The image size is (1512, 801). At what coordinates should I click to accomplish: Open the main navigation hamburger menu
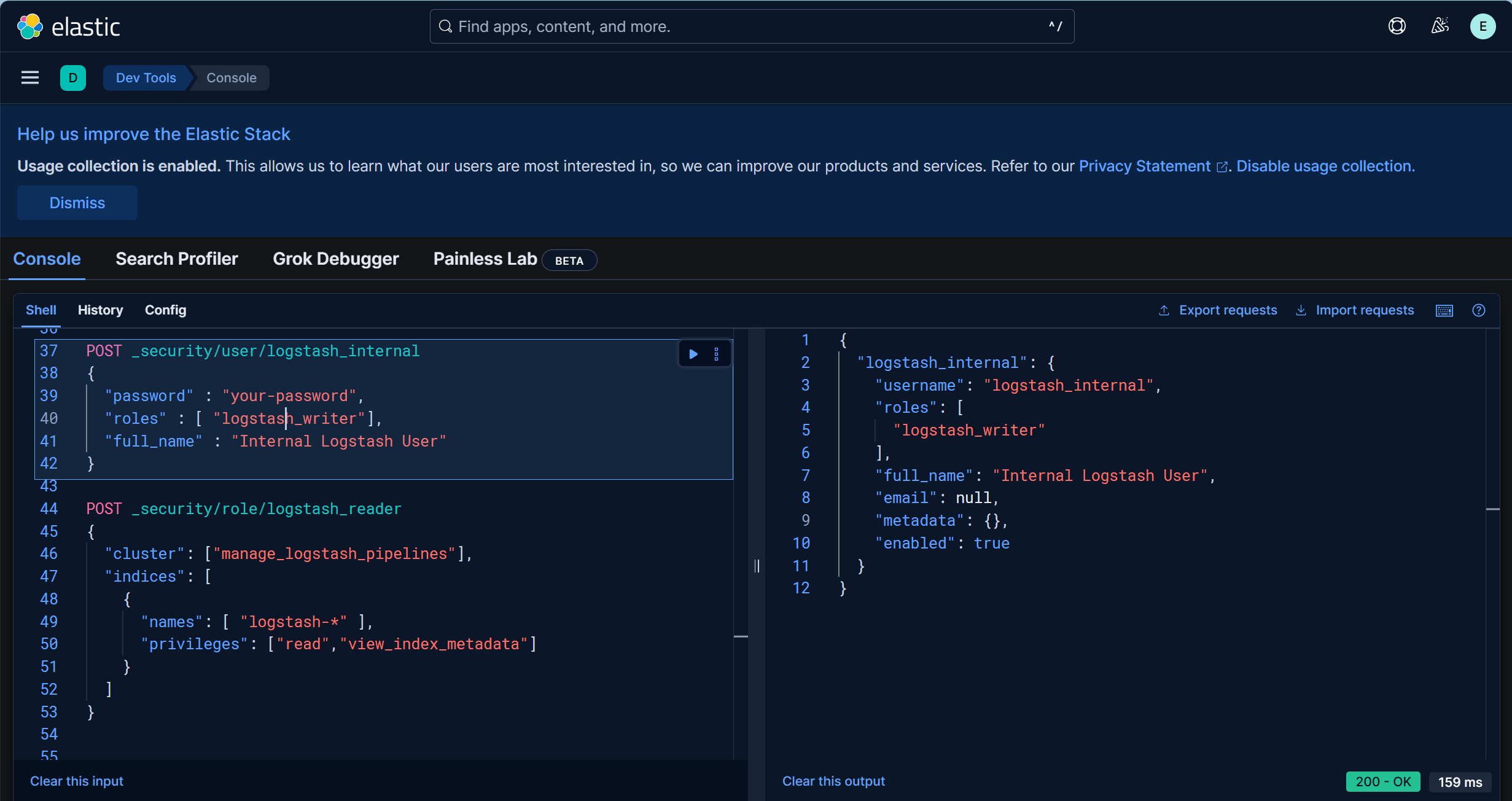point(30,78)
